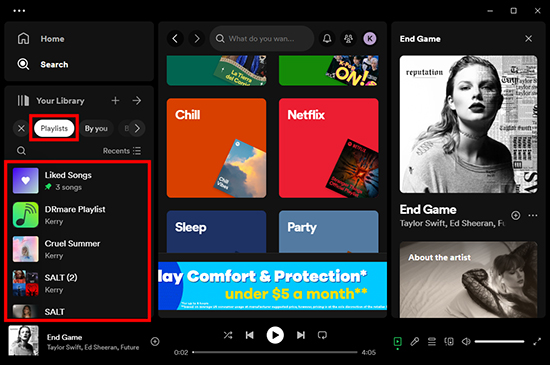
Task: Skip to the previous track
Action: pos(249,335)
